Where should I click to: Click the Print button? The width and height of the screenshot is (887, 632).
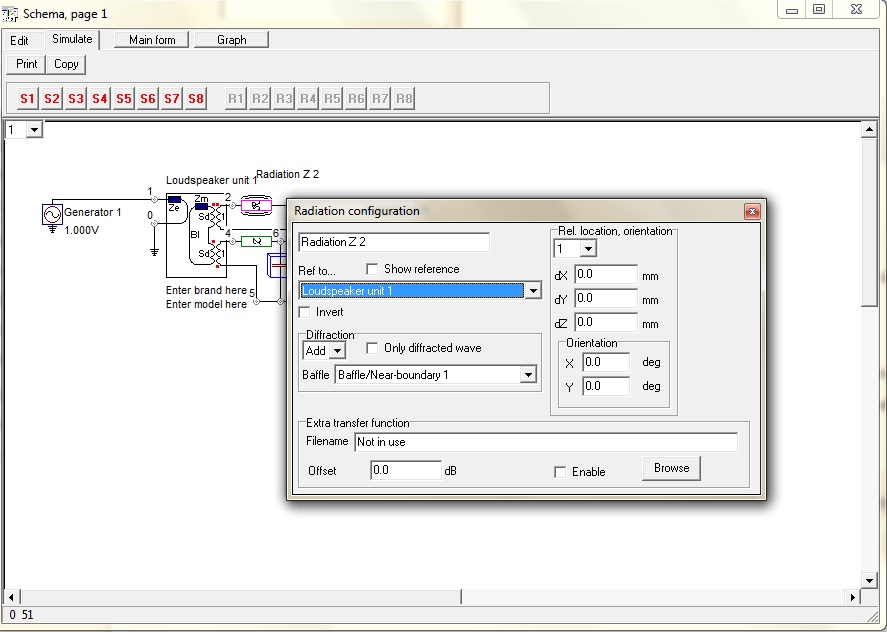(26, 64)
